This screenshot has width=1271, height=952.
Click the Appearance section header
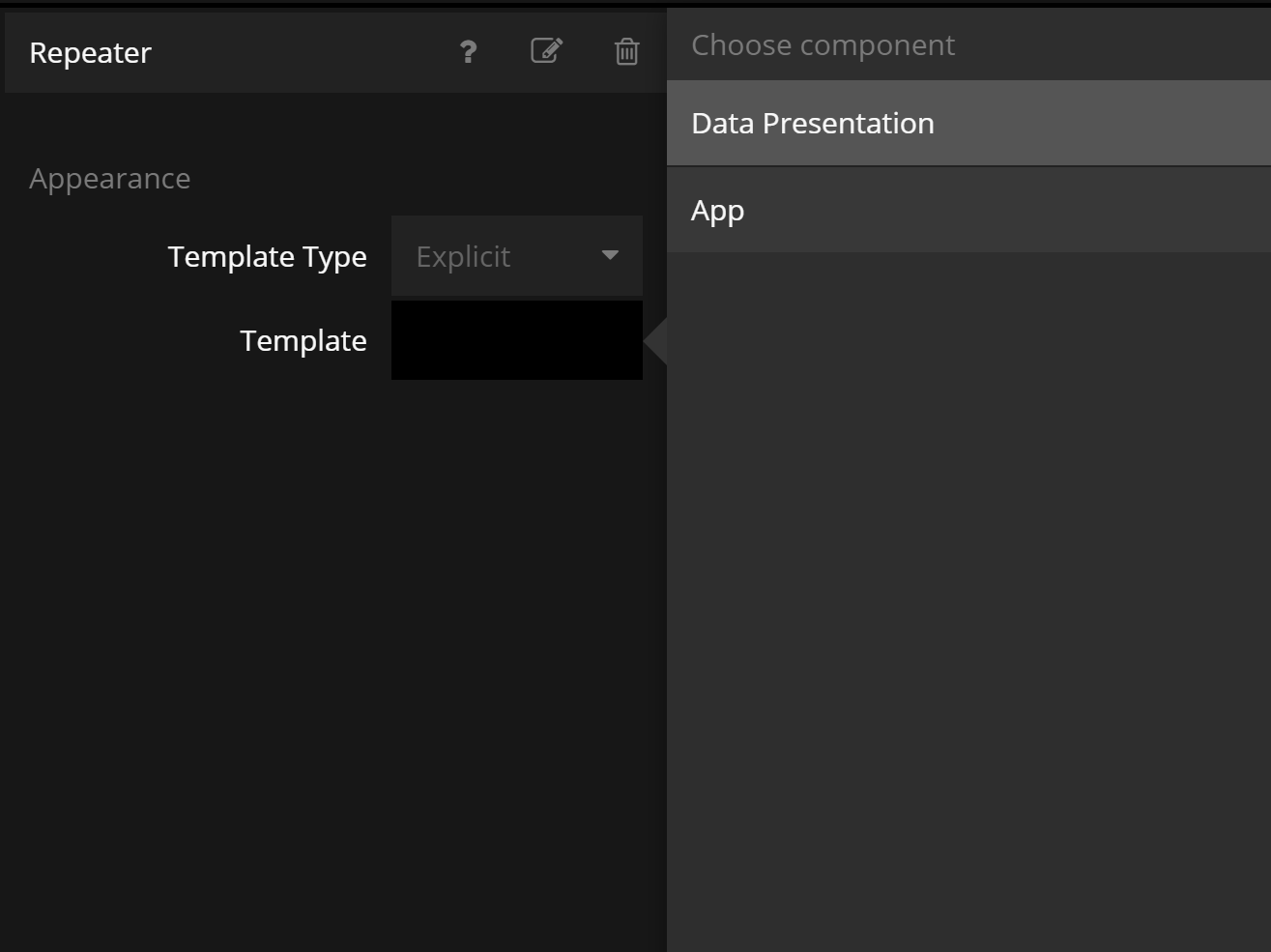(110, 179)
